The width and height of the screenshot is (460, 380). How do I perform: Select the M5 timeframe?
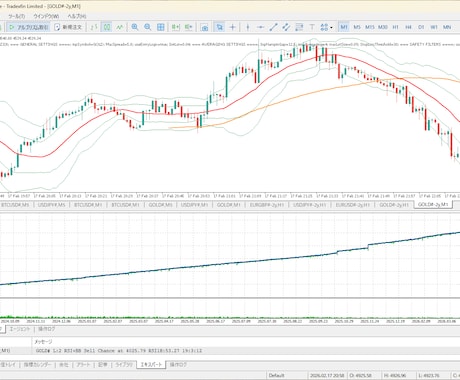click(357, 27)
